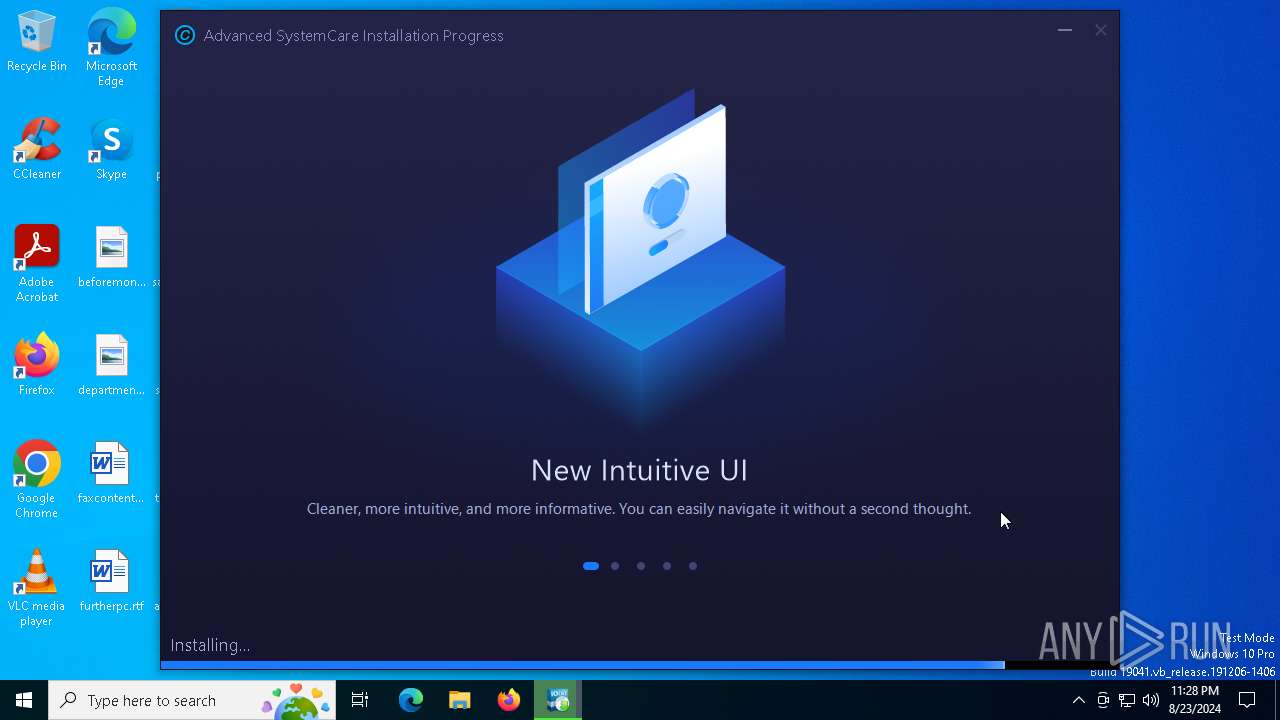1280x720 pixels.
Task: Switch to the installer app on the taskbar
Action: coord(557,700)
